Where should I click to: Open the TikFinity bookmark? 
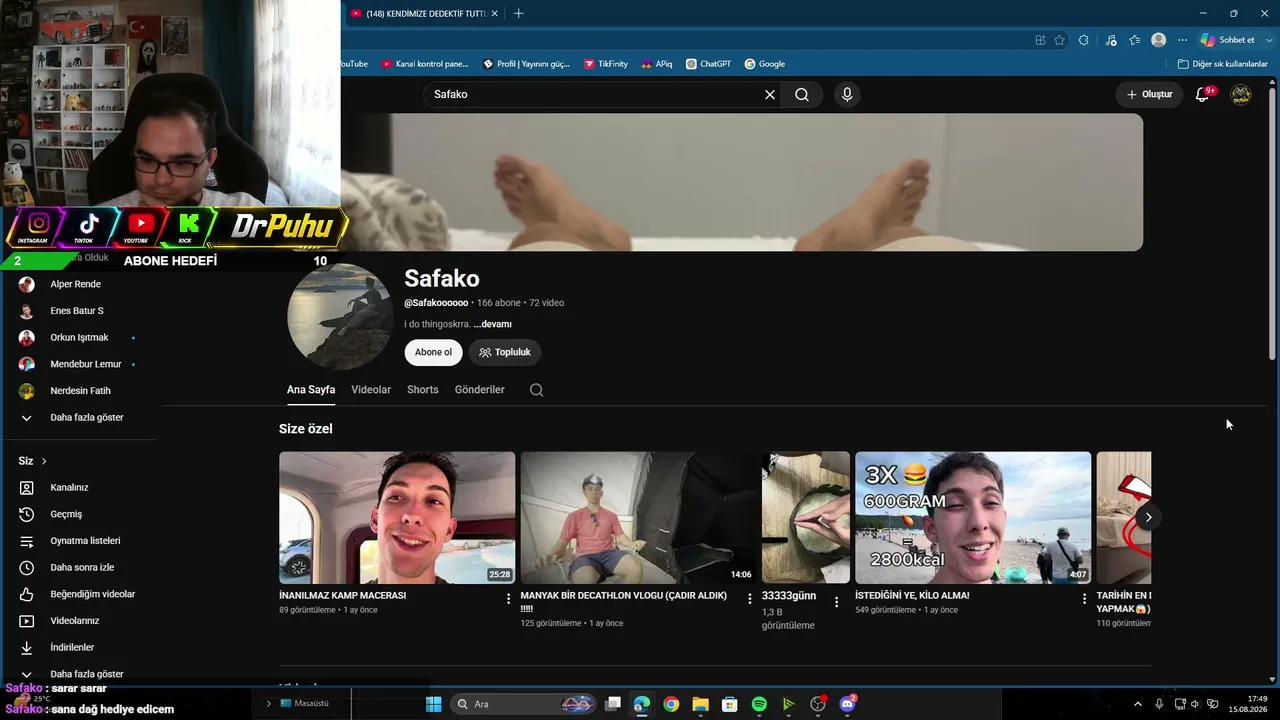(606, 64)
